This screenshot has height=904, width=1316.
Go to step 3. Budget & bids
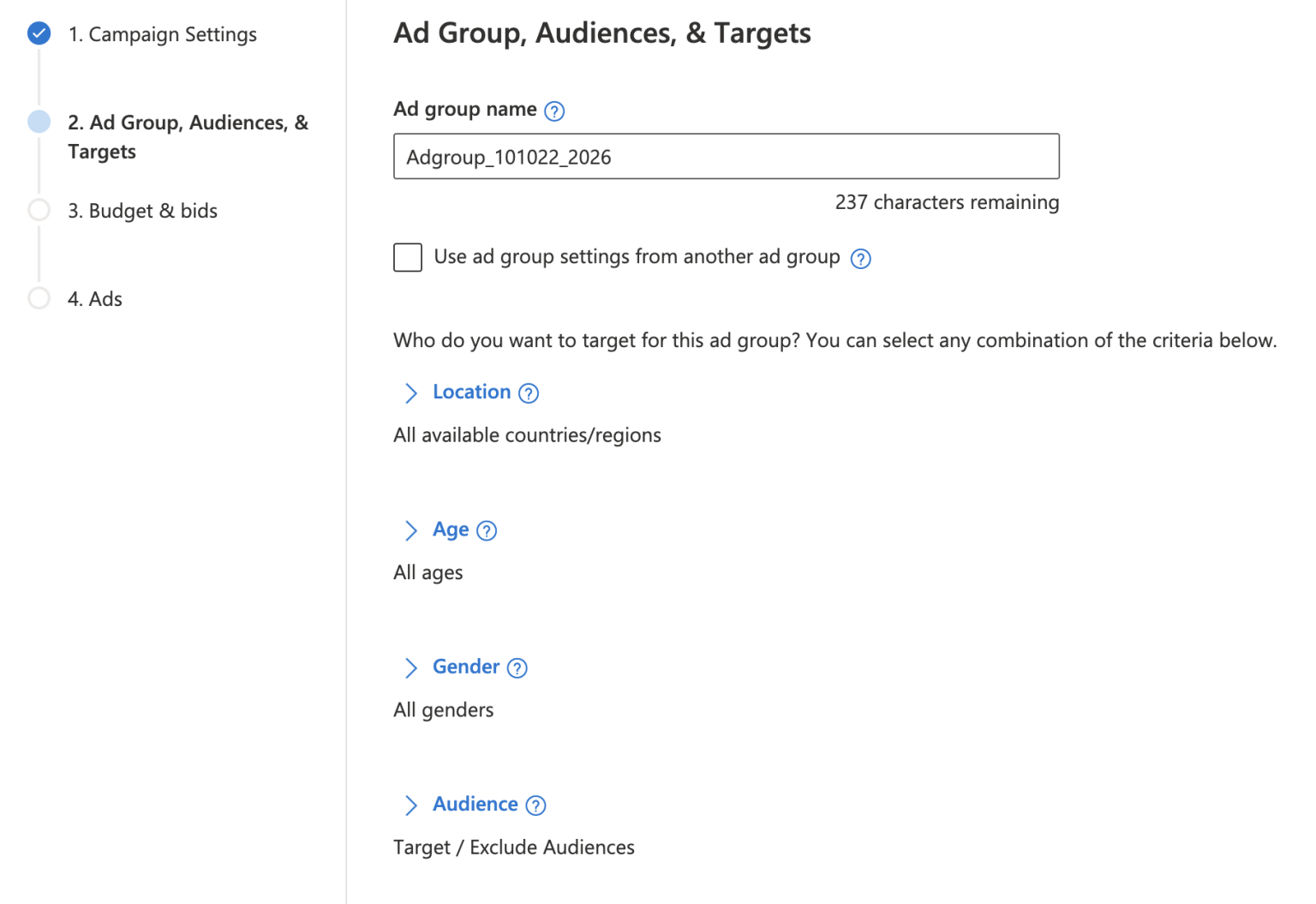(142, 211)
